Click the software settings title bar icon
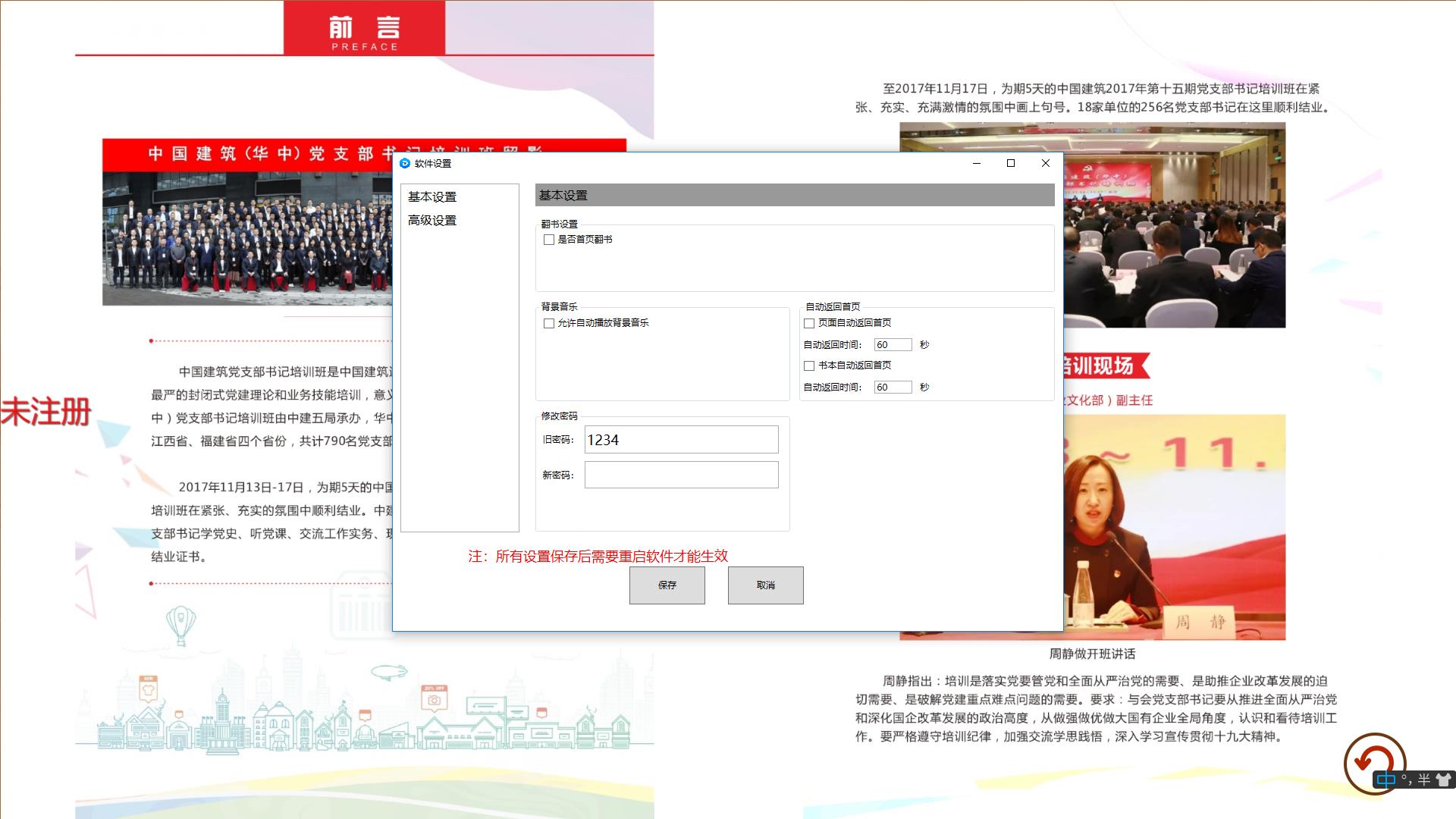Viewport: 1456px width, 819px height. click(405, 163)
